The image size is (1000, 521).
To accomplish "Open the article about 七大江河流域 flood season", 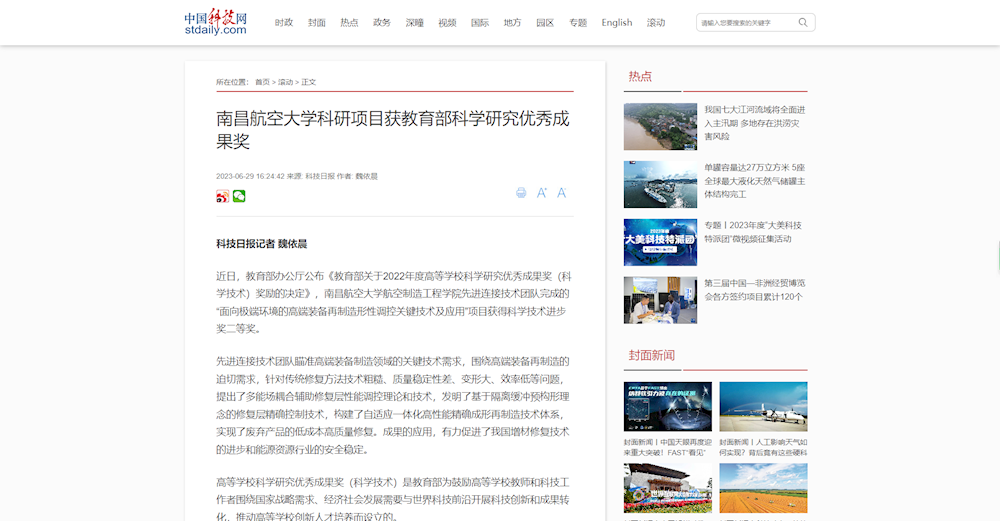I will point(755,122).
